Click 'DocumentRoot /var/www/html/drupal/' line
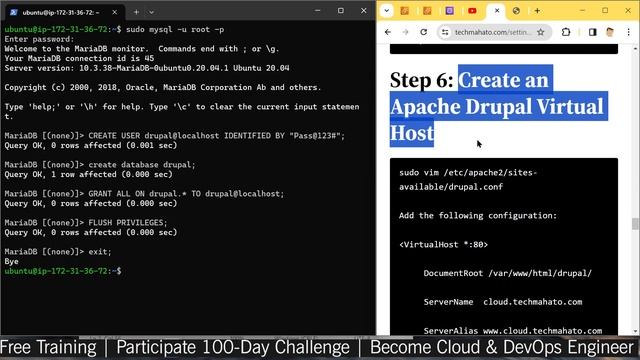Screen dimensions: 640x360 [507, 273]
